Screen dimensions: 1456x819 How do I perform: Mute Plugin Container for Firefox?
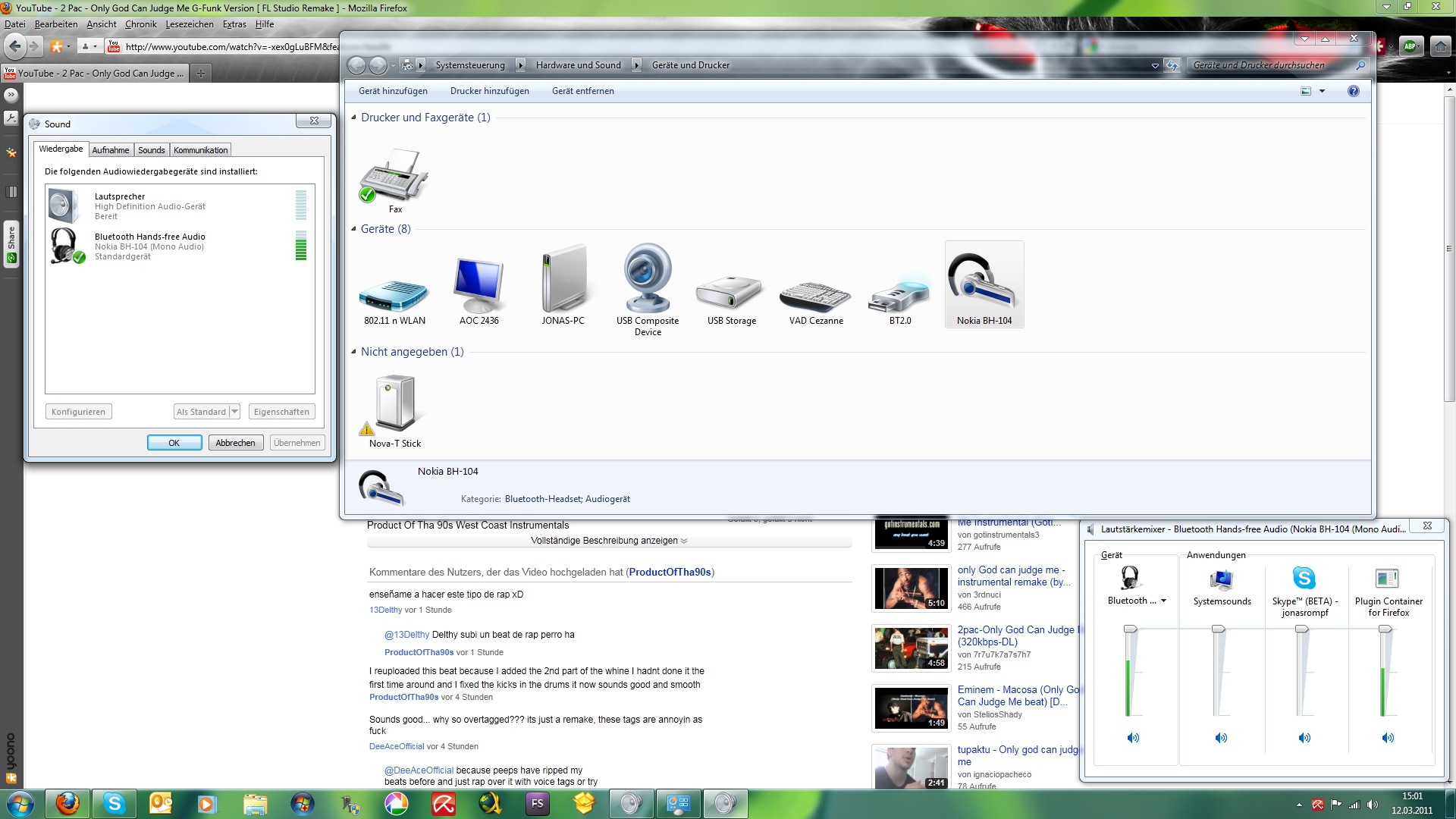click(1388, 738)
